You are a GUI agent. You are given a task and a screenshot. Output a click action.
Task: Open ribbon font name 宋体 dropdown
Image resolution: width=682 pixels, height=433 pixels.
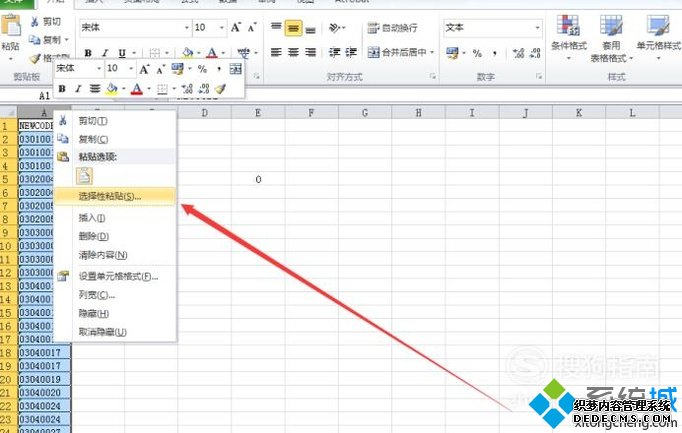187,28
